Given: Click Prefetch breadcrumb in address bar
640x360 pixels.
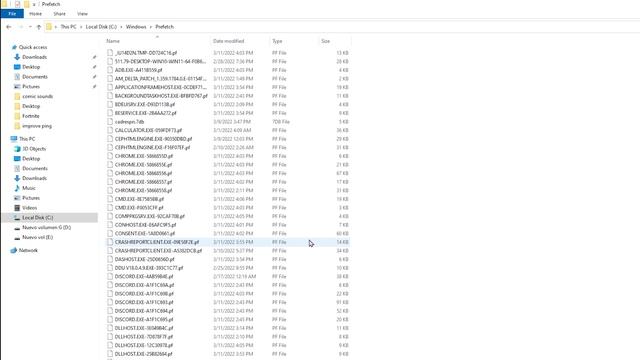Looking at the screenshot, I should pos(164,27).
